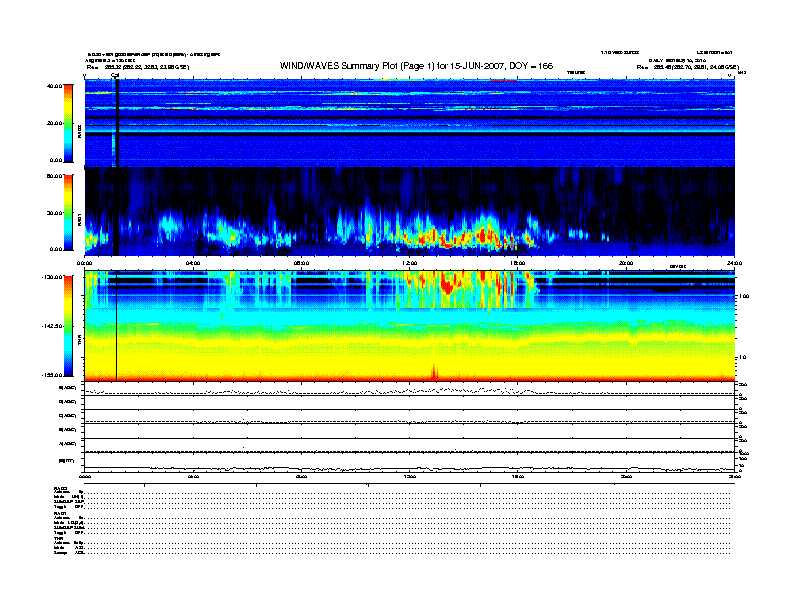Click the -155.00 label on TNR scale

tap(53, 375)
